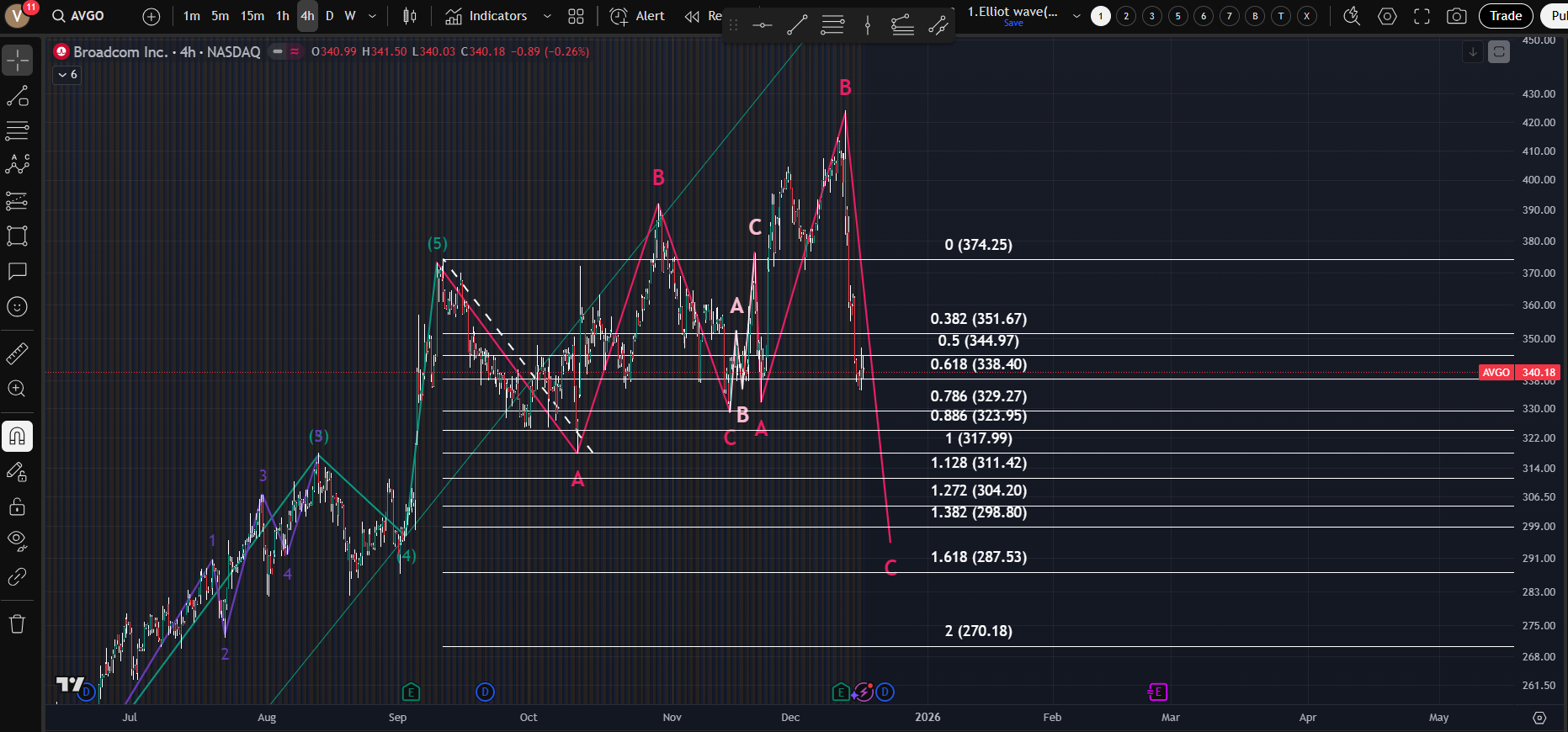The image size is (1568, 732).
Task: Click the Trade button
Action: click(x=1505, y=16)
